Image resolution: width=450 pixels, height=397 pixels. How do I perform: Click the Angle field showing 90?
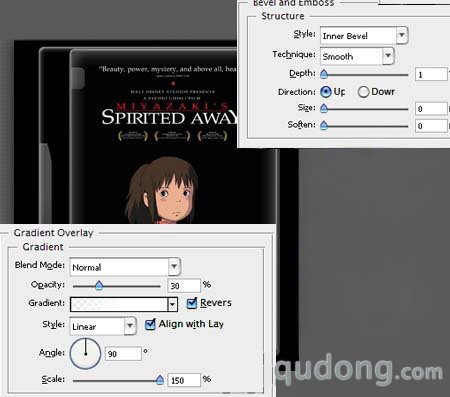pyautogui.click(x=123, y=354)
